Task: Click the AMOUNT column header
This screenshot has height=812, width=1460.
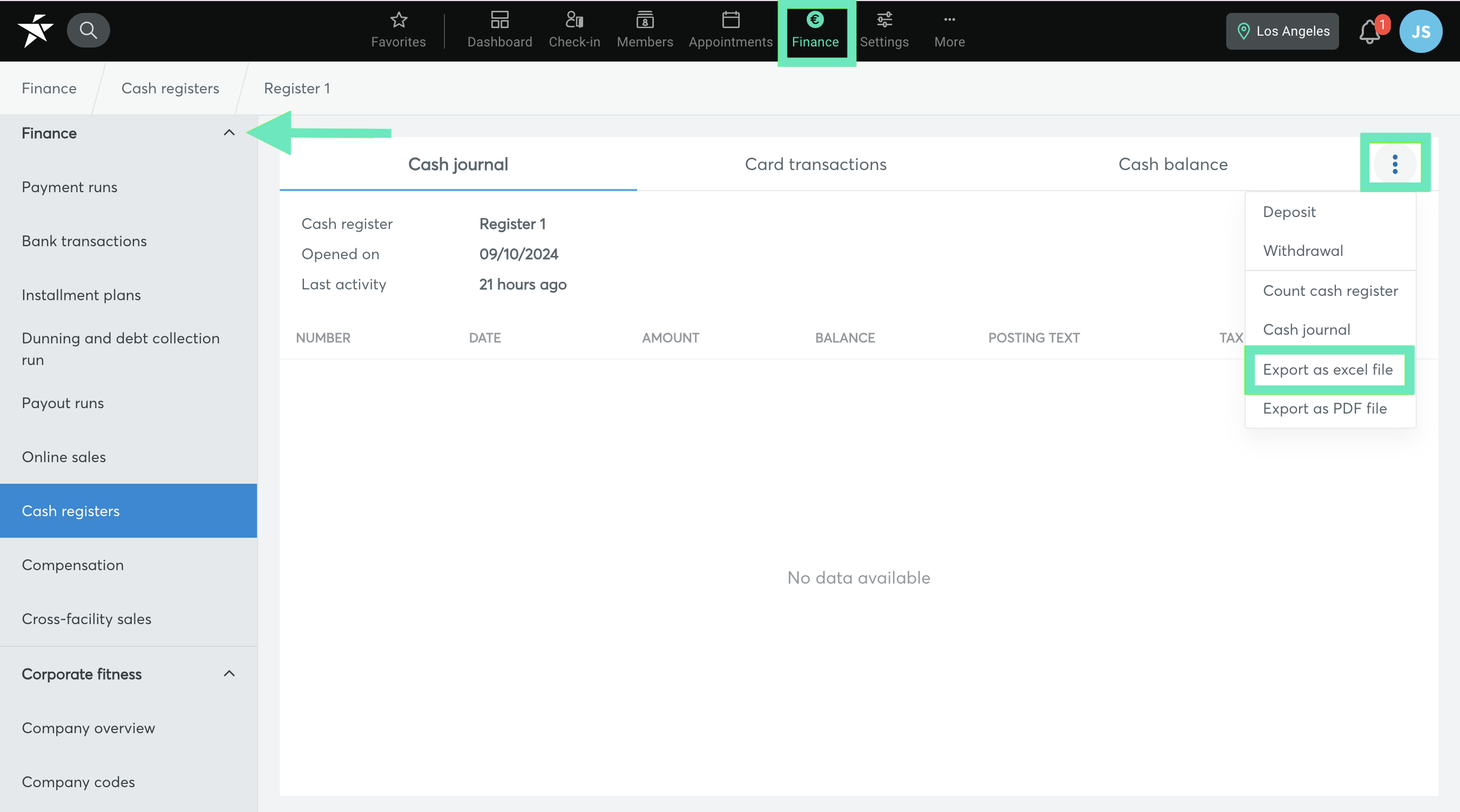Action: [x=671, y=338]
